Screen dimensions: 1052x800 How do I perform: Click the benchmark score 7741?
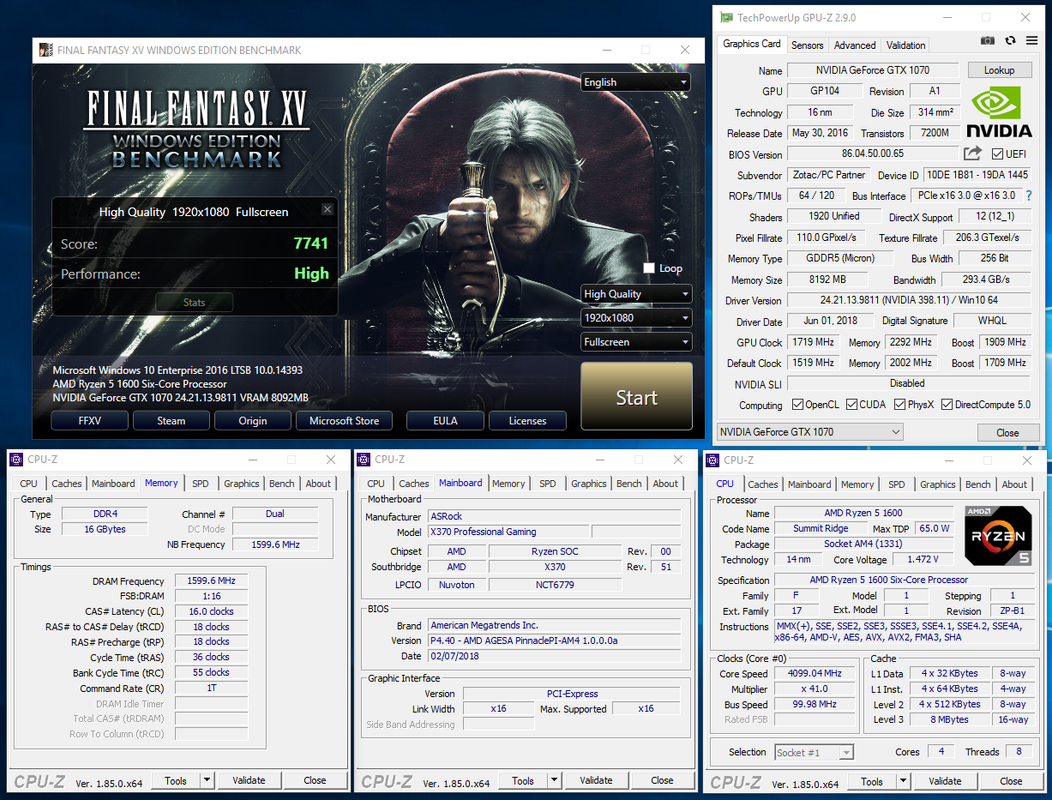click(x=311, y=243)
